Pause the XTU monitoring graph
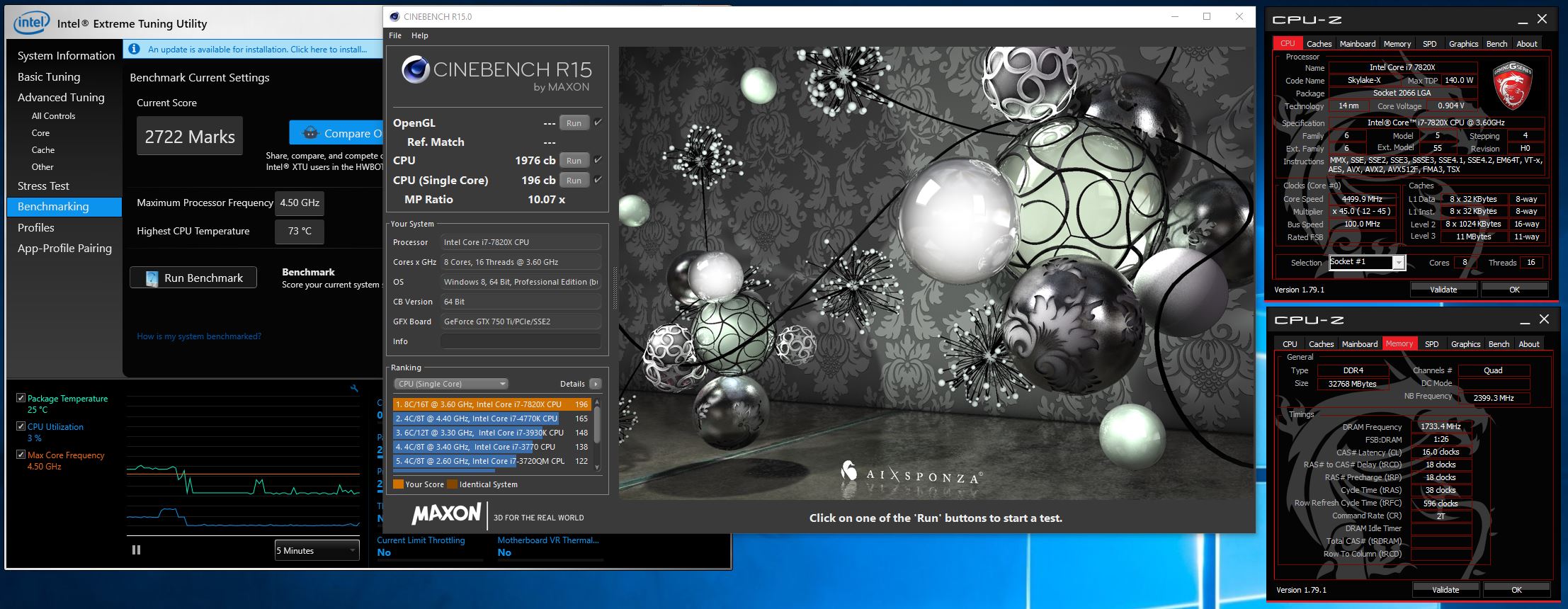 point(136,550)
